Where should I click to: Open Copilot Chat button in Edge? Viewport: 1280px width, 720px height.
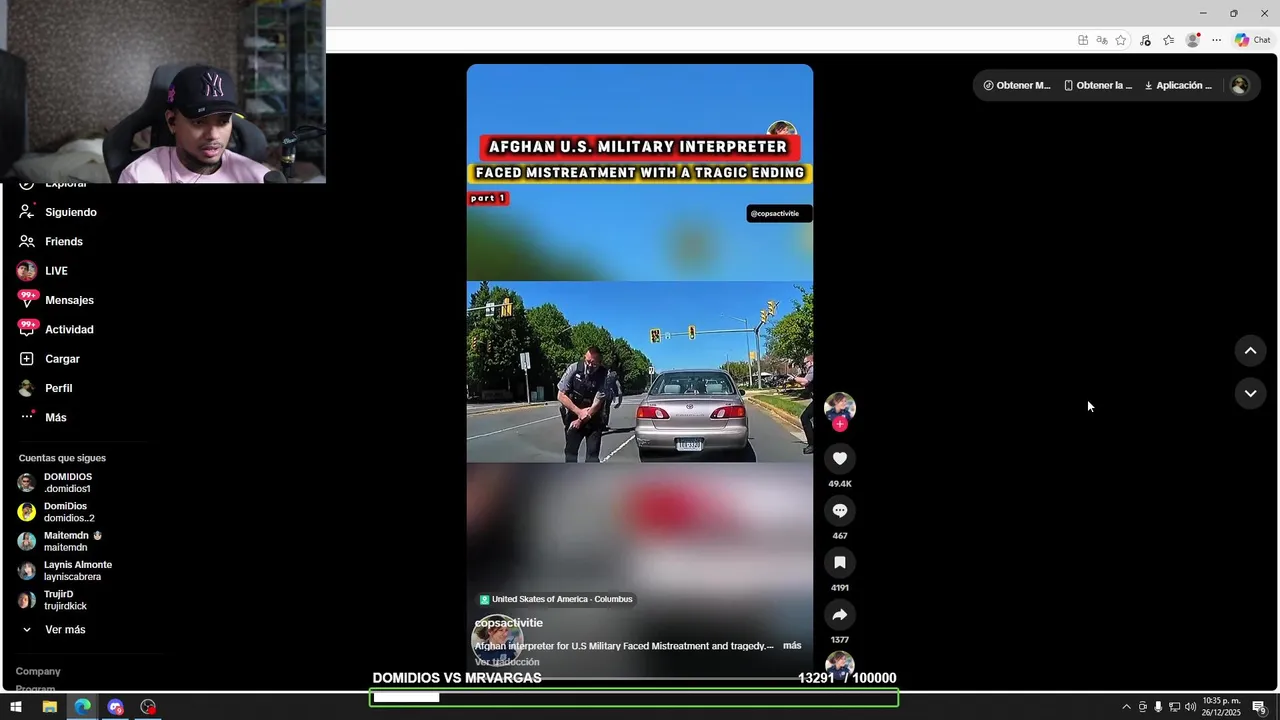tap(1253, 40)
